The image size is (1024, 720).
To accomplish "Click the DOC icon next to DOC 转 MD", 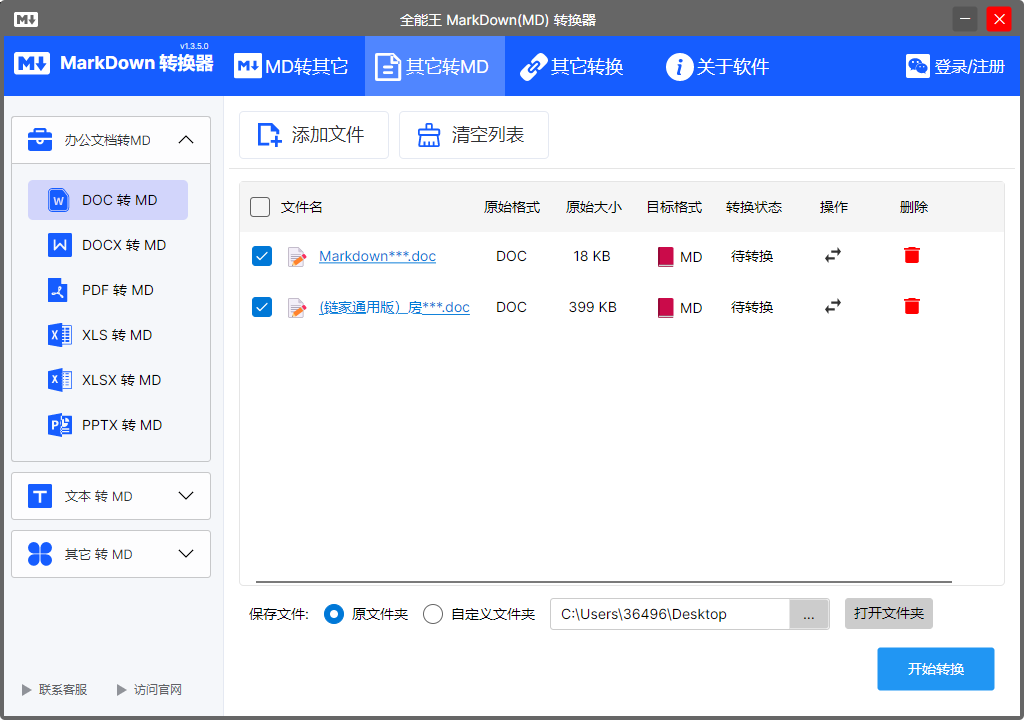I will (x=59, y=200).
